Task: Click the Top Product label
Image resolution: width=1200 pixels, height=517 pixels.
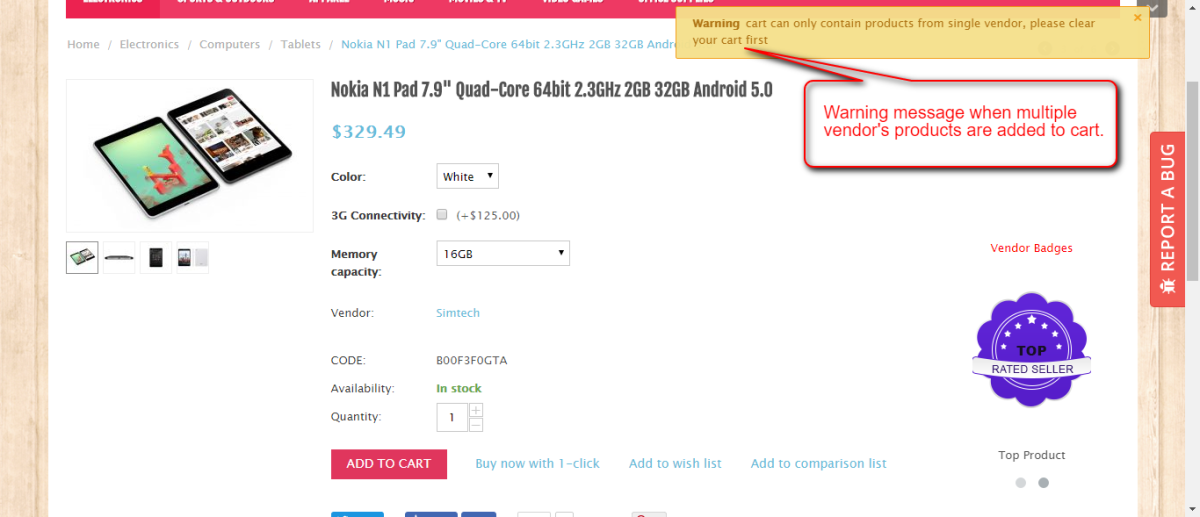Action: [x=1032, y=455]
